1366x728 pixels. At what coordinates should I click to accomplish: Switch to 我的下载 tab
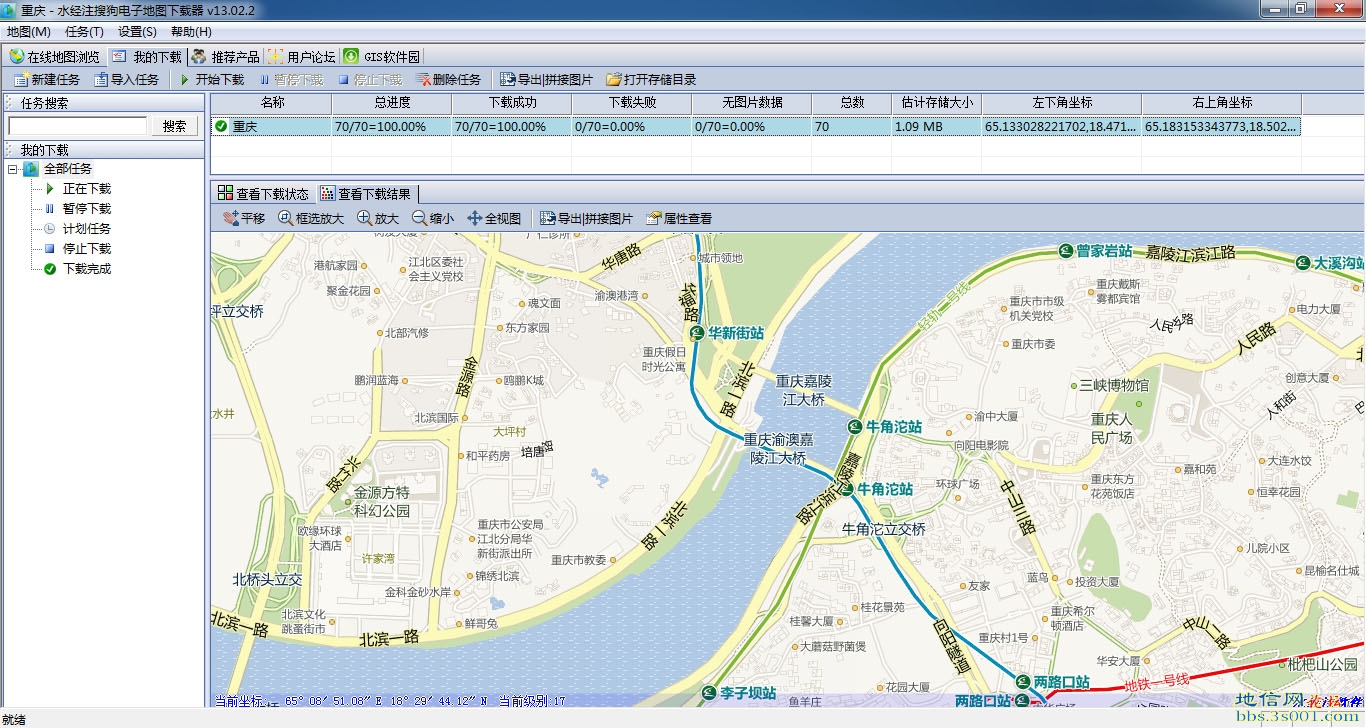click(147, 57)
